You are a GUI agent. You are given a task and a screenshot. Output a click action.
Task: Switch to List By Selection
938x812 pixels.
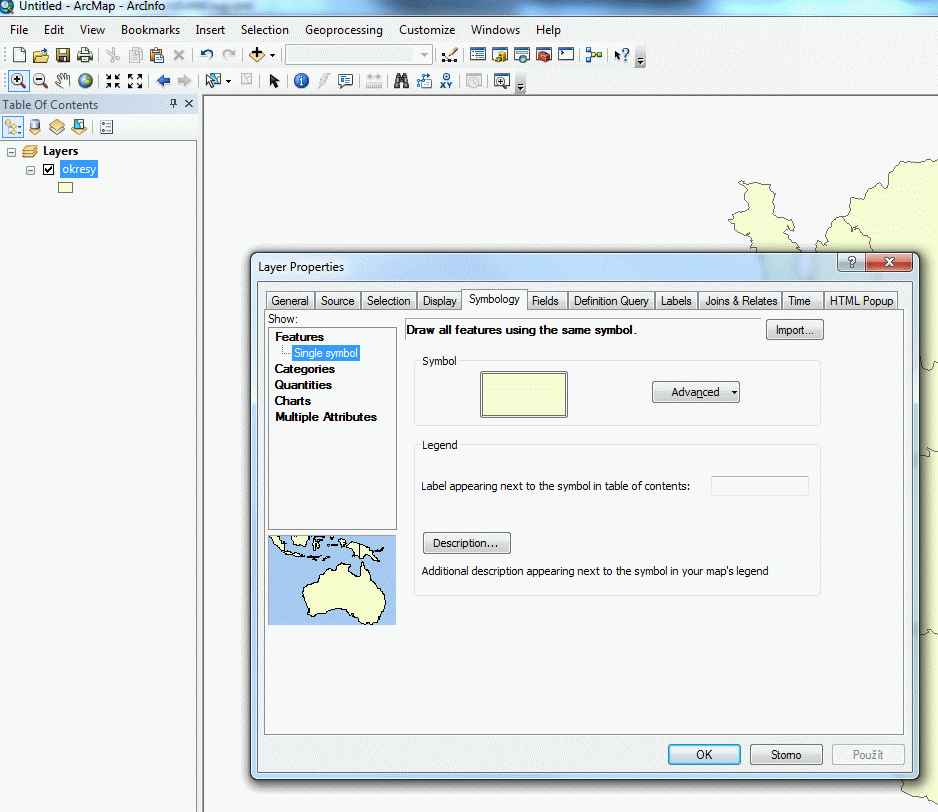pyautogui.click(x=79, y=127)
